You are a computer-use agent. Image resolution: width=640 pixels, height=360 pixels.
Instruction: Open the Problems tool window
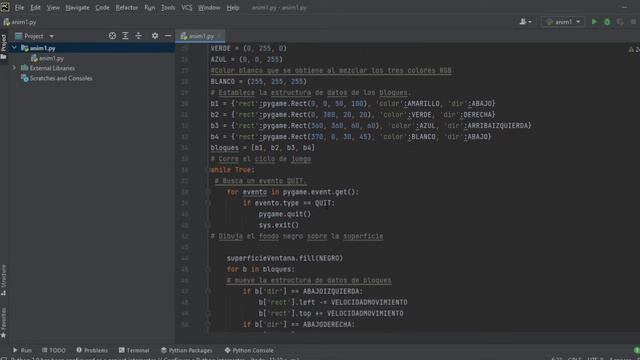(x=92, y=350)
